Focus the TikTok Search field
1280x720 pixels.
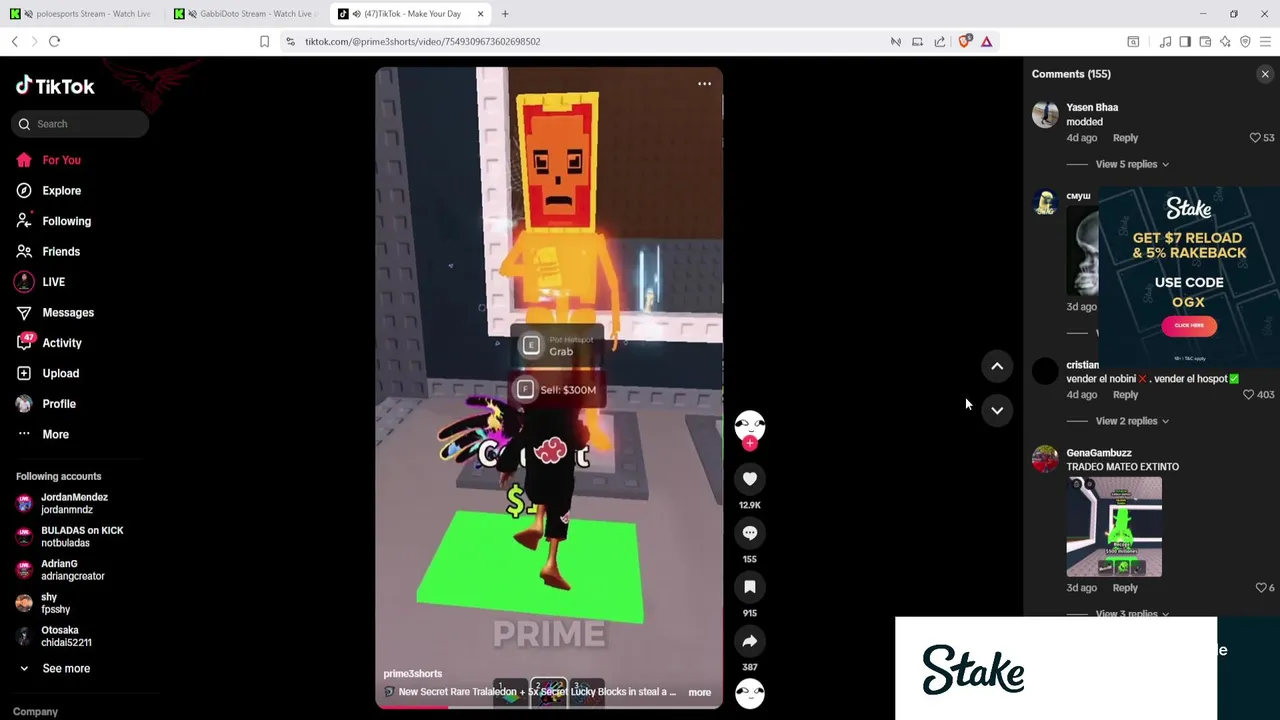pyautogui.click(x=81, y=124)
